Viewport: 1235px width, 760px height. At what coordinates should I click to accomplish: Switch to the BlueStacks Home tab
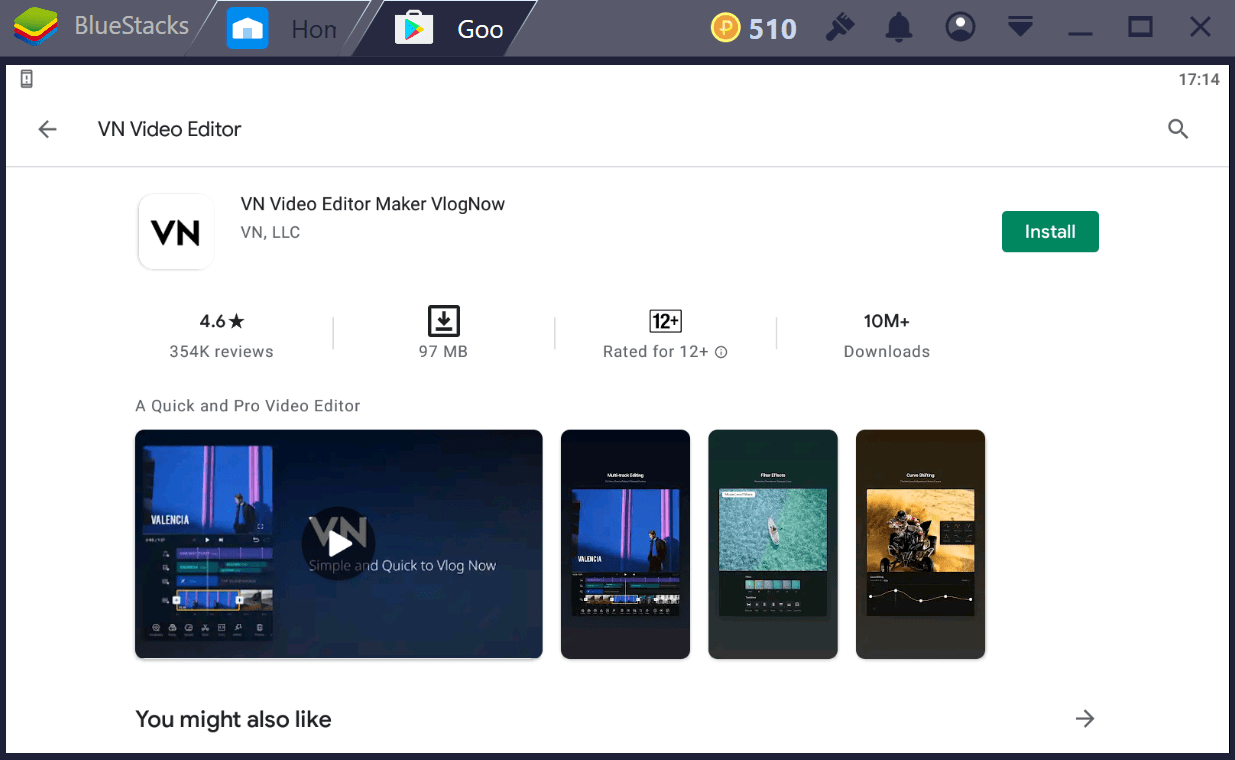coord(280,28)
